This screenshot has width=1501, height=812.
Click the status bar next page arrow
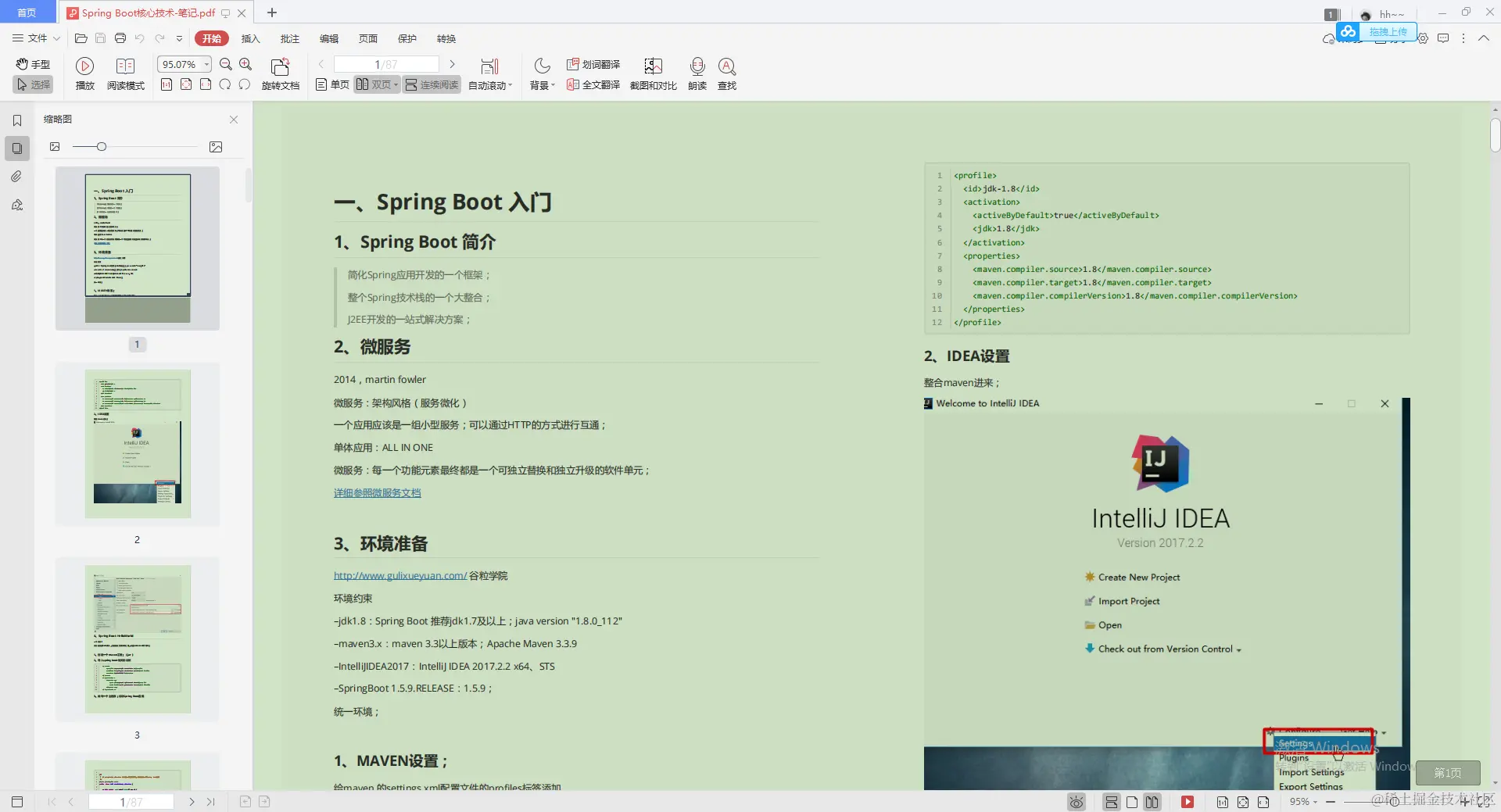(192, 802)
